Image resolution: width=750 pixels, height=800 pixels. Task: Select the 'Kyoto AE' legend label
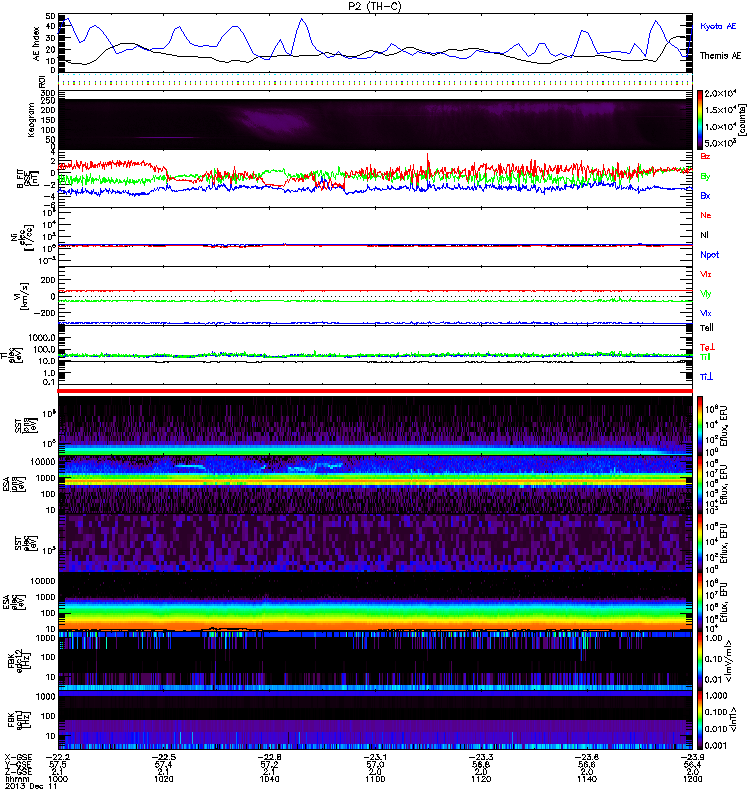[718, 26]
